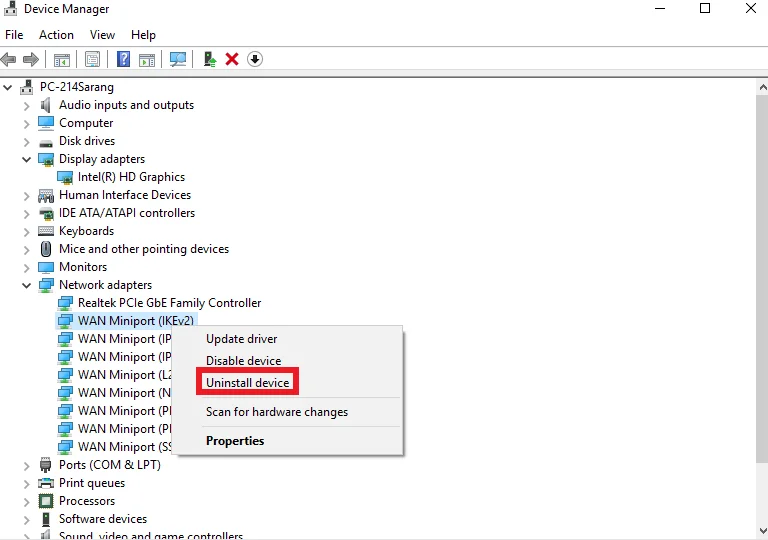Open the Action menu

(x=56, y=35)
